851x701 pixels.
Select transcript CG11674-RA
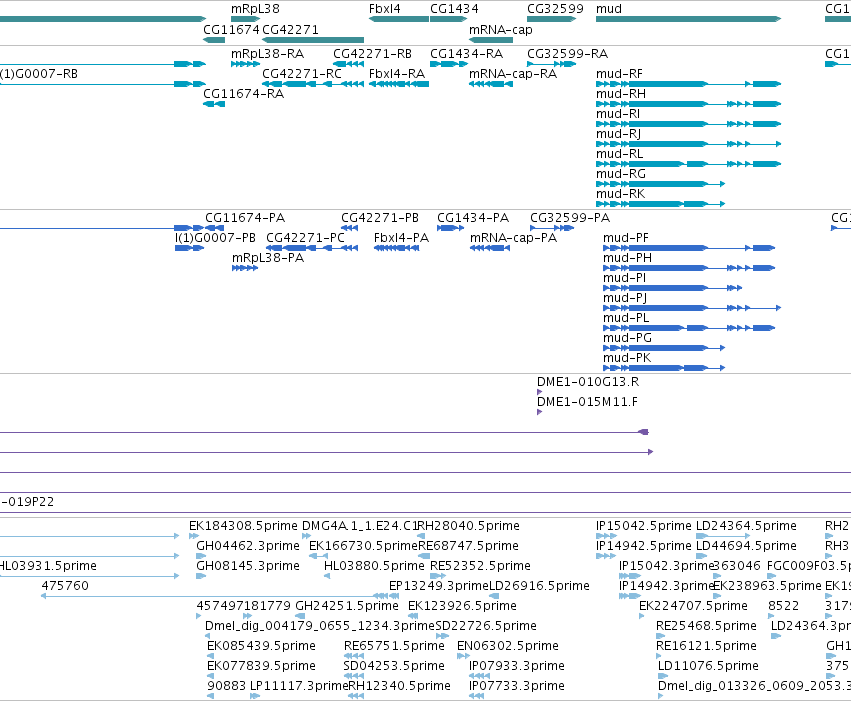[243, 94]
